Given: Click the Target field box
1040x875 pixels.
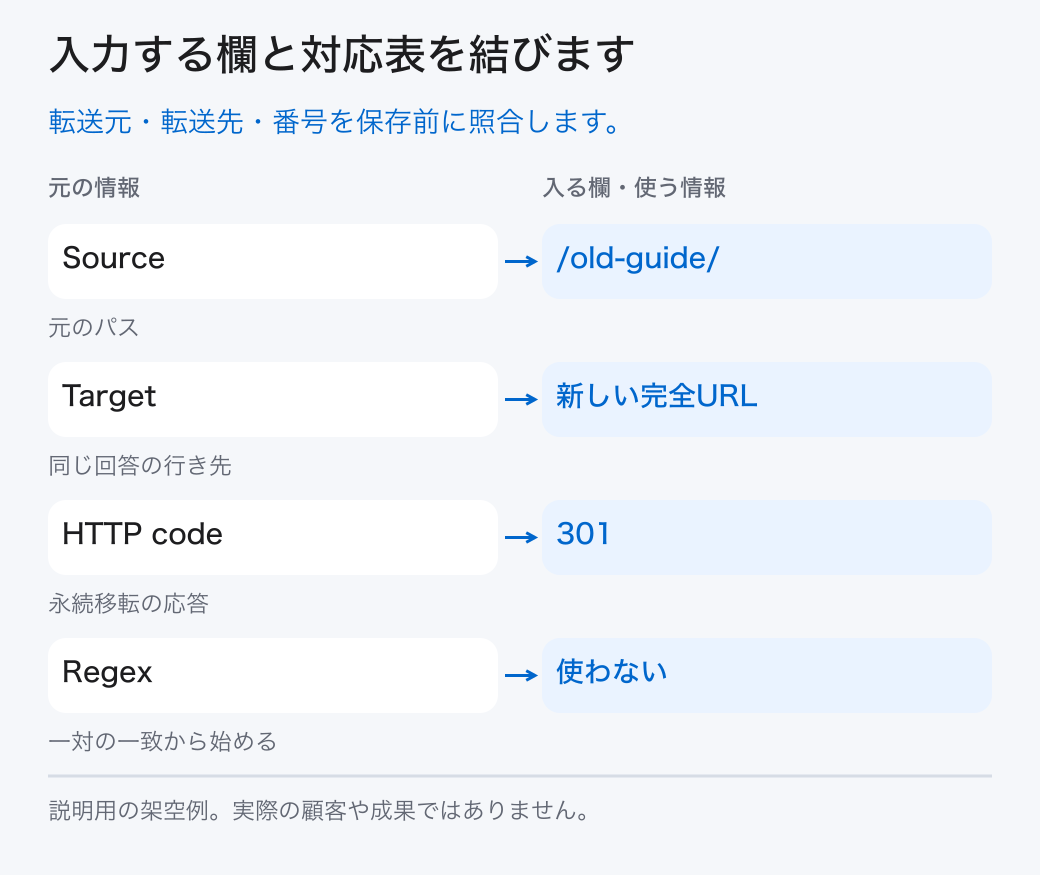Looking at the screenshot, I should (273, 399).
